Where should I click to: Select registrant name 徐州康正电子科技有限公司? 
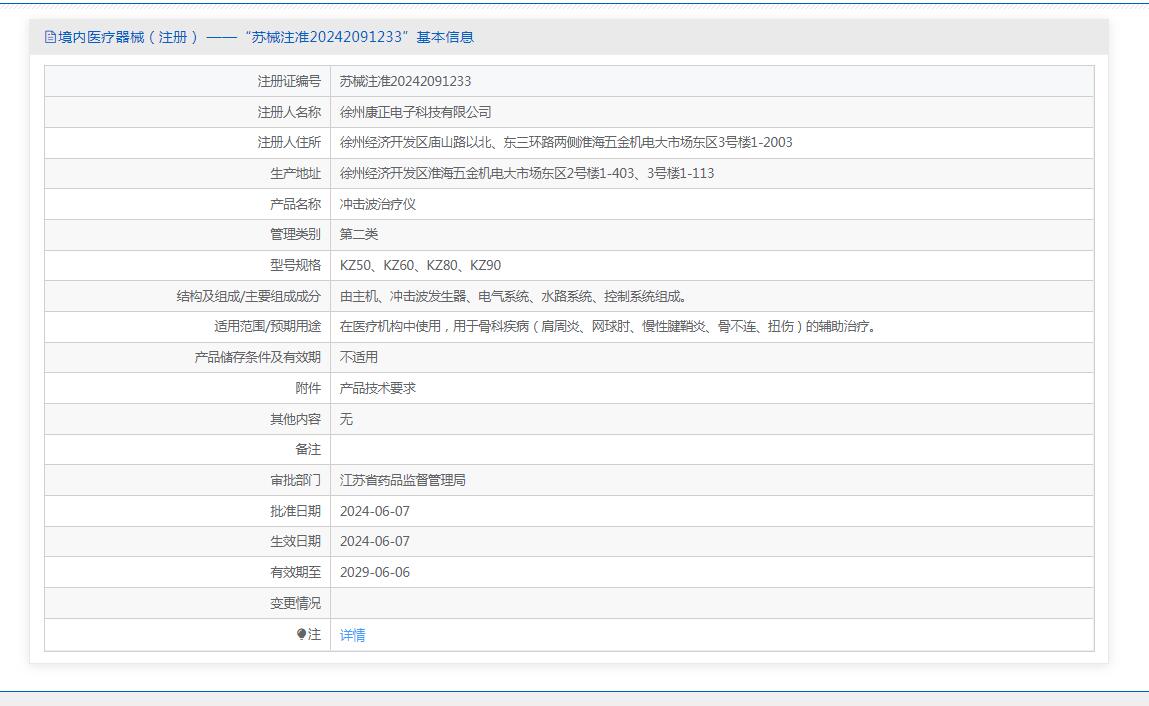pyautogui.click(x=415, y=112)
